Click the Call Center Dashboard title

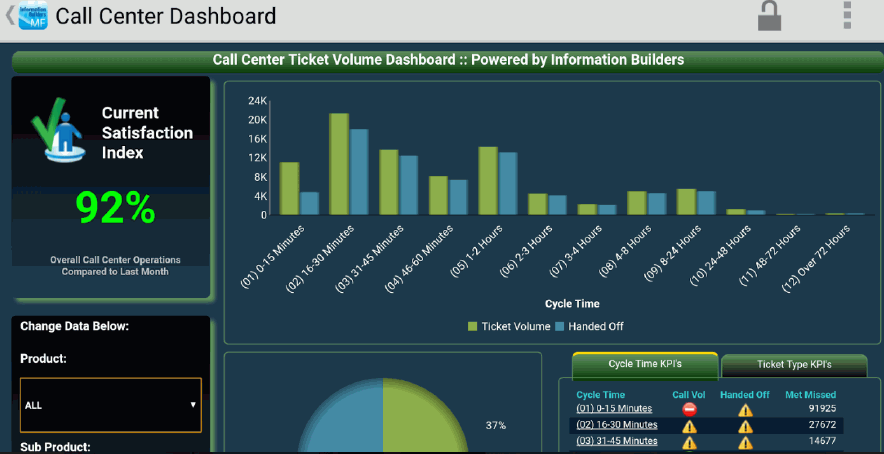coord(166,16)
